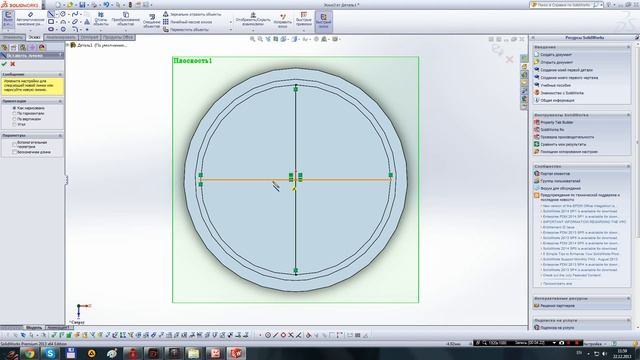Viewport: 640px width, 360px height.
Task: Click 'Создать документ' link
Action: 556,55
